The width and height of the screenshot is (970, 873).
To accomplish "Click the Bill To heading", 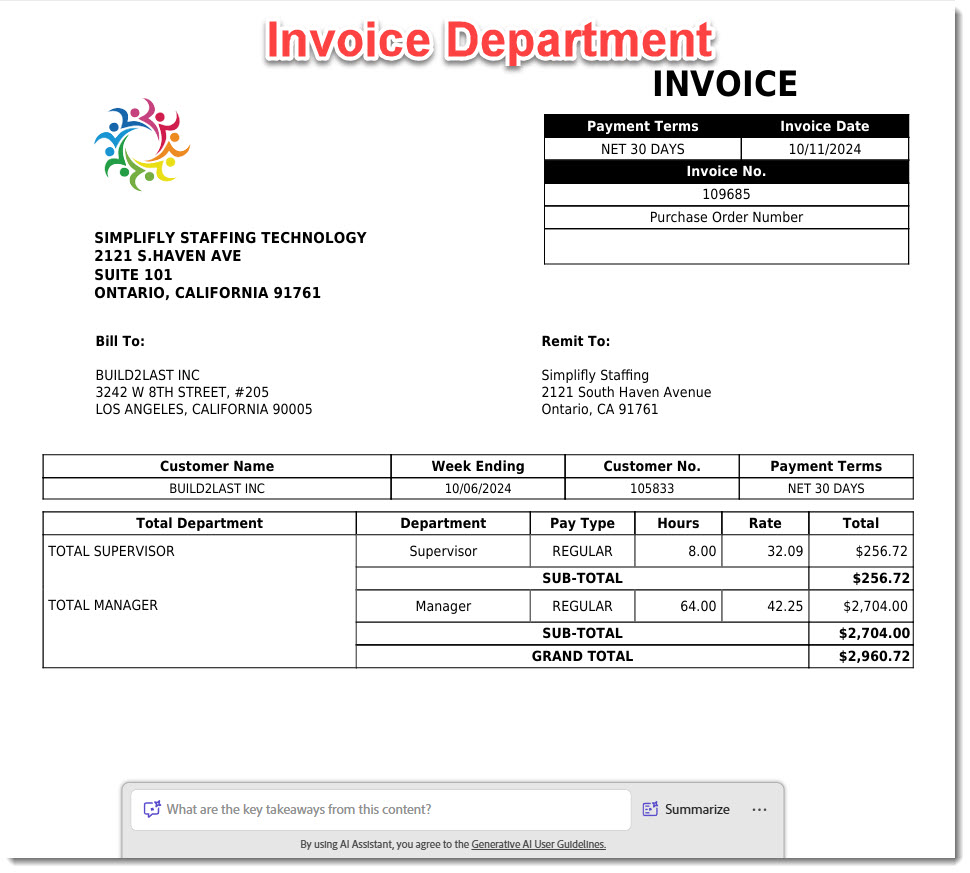I will 120,341.
